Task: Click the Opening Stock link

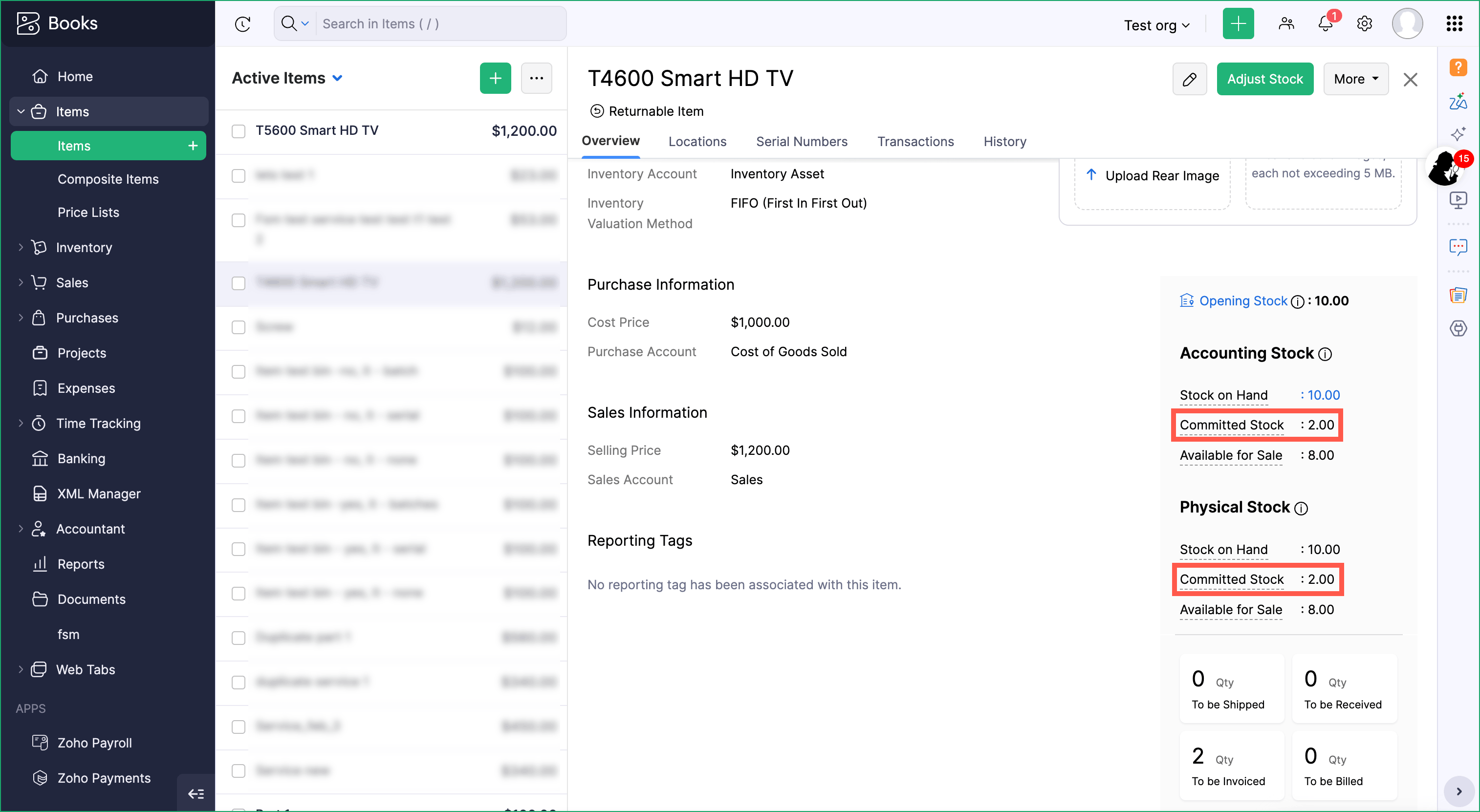Action: click(1243, 301)
